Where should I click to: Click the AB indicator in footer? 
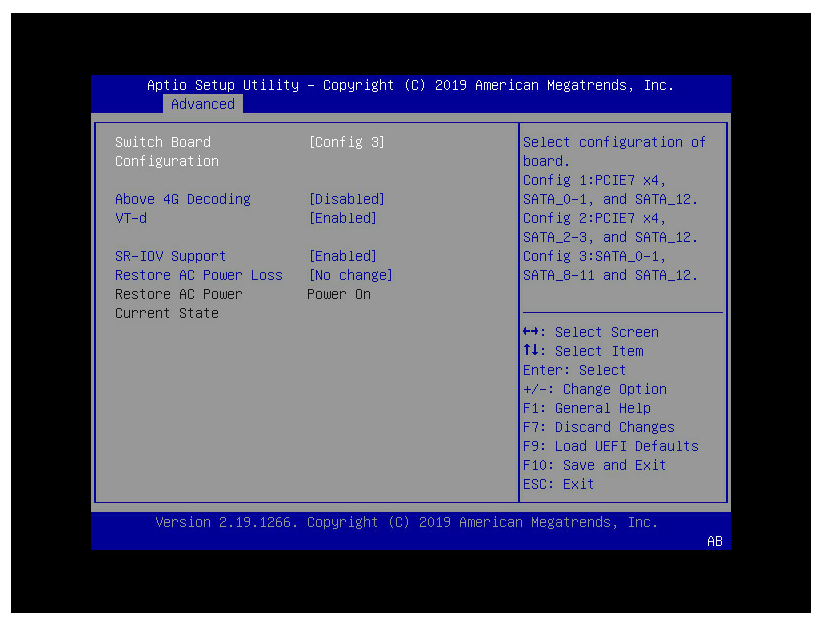[714, 541]
